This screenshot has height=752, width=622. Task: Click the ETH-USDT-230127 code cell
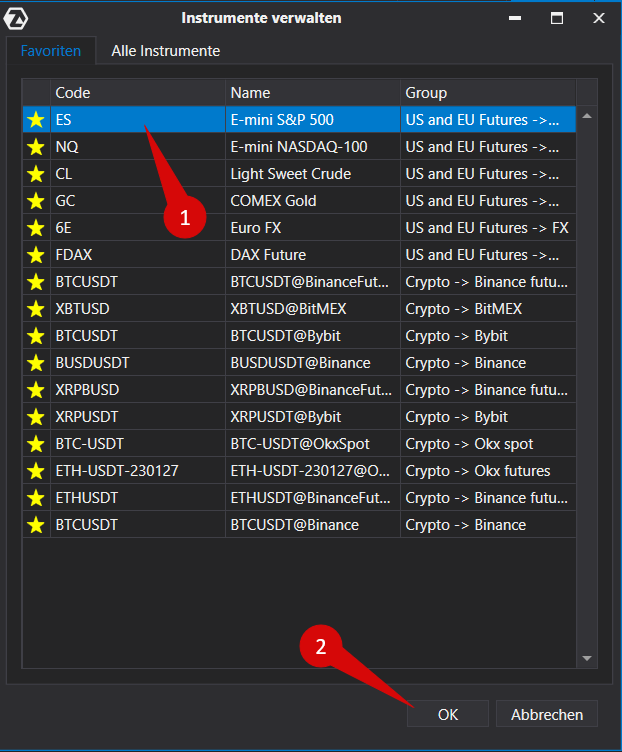[x=138, y=471]
